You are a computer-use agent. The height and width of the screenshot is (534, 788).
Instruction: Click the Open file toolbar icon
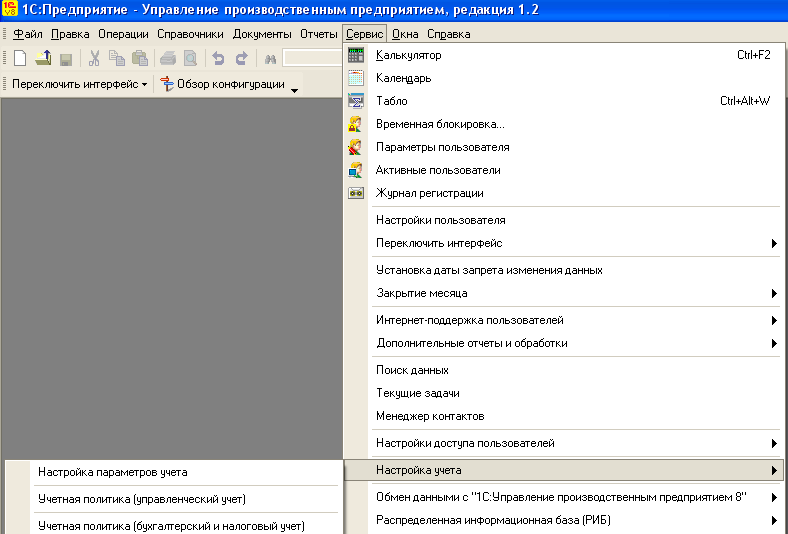coord(43,58)
